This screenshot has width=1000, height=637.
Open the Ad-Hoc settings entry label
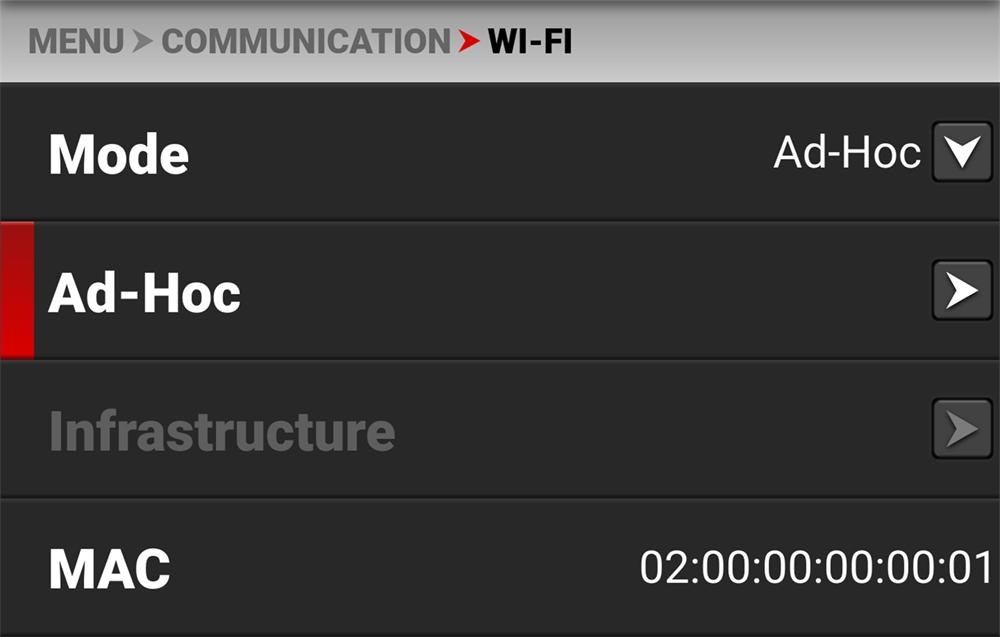tap(145, 293)
